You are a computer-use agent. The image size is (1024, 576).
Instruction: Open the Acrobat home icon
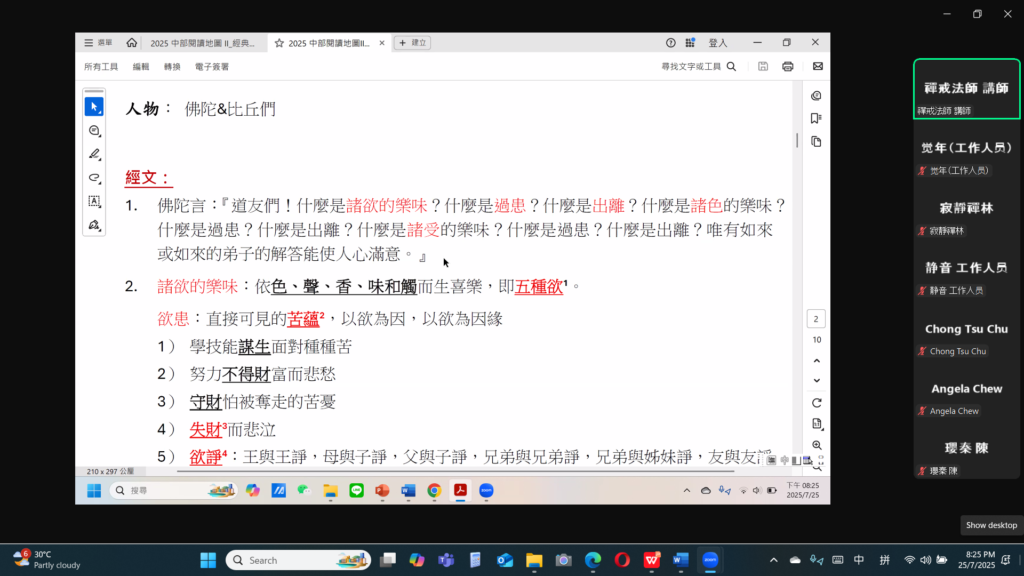point(132,43)
